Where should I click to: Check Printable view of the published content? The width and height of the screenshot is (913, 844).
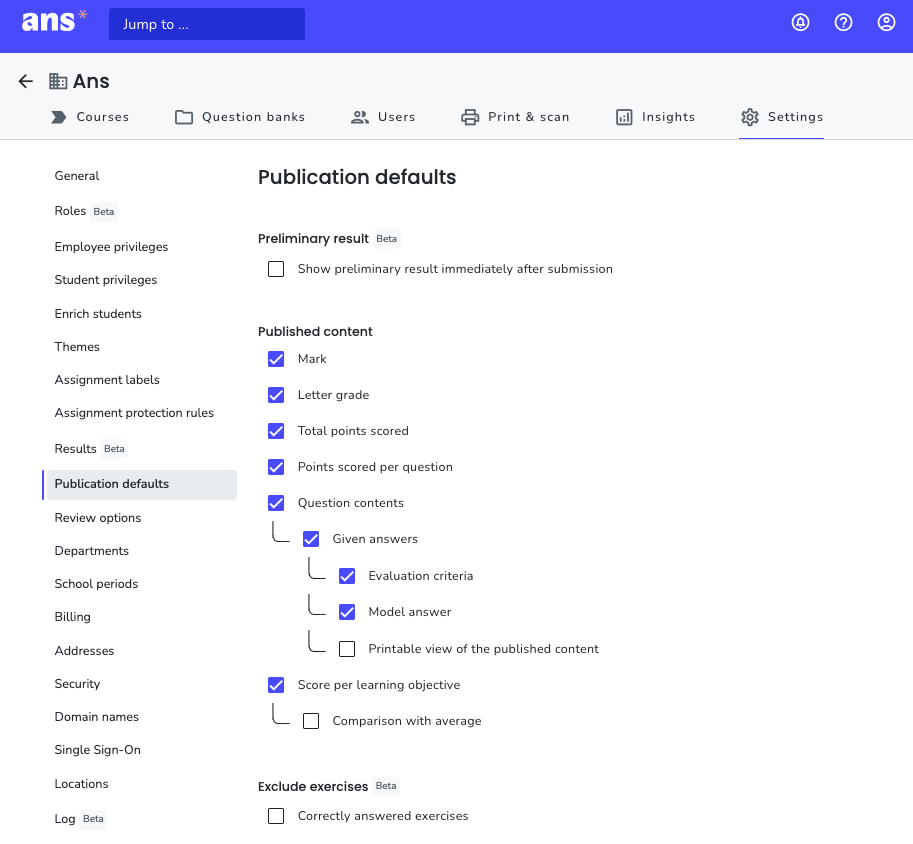(347, 649)
